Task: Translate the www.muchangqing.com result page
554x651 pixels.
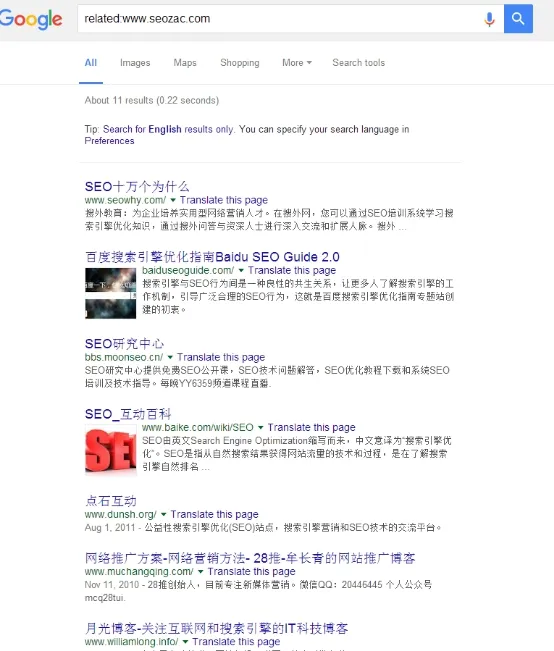Action: coord(252,572)
